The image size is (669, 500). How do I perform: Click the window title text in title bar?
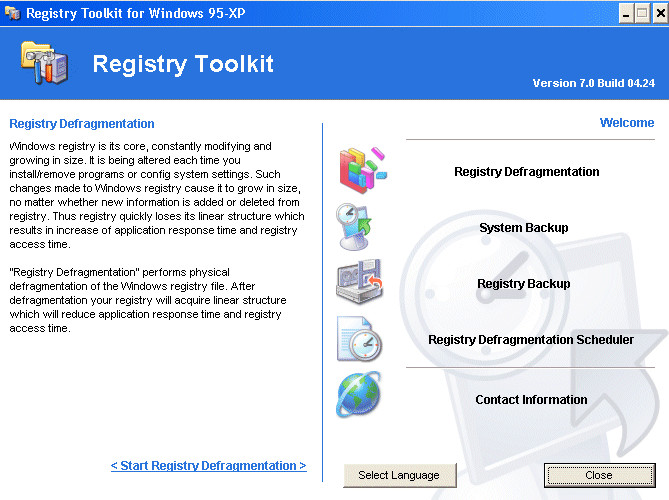(136, 13)
